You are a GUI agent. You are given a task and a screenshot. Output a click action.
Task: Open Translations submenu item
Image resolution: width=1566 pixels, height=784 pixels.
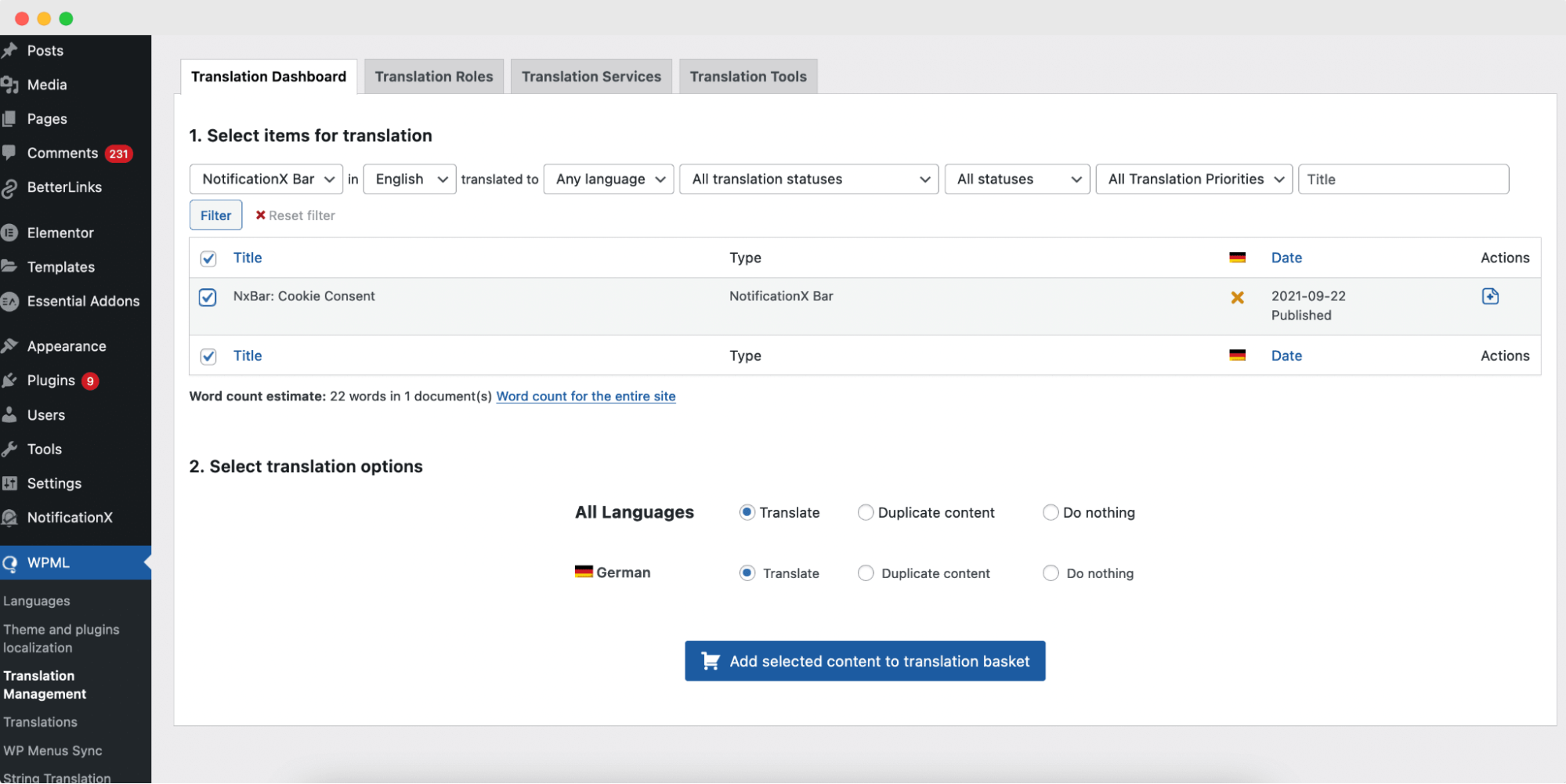click(x=40, y=722)
